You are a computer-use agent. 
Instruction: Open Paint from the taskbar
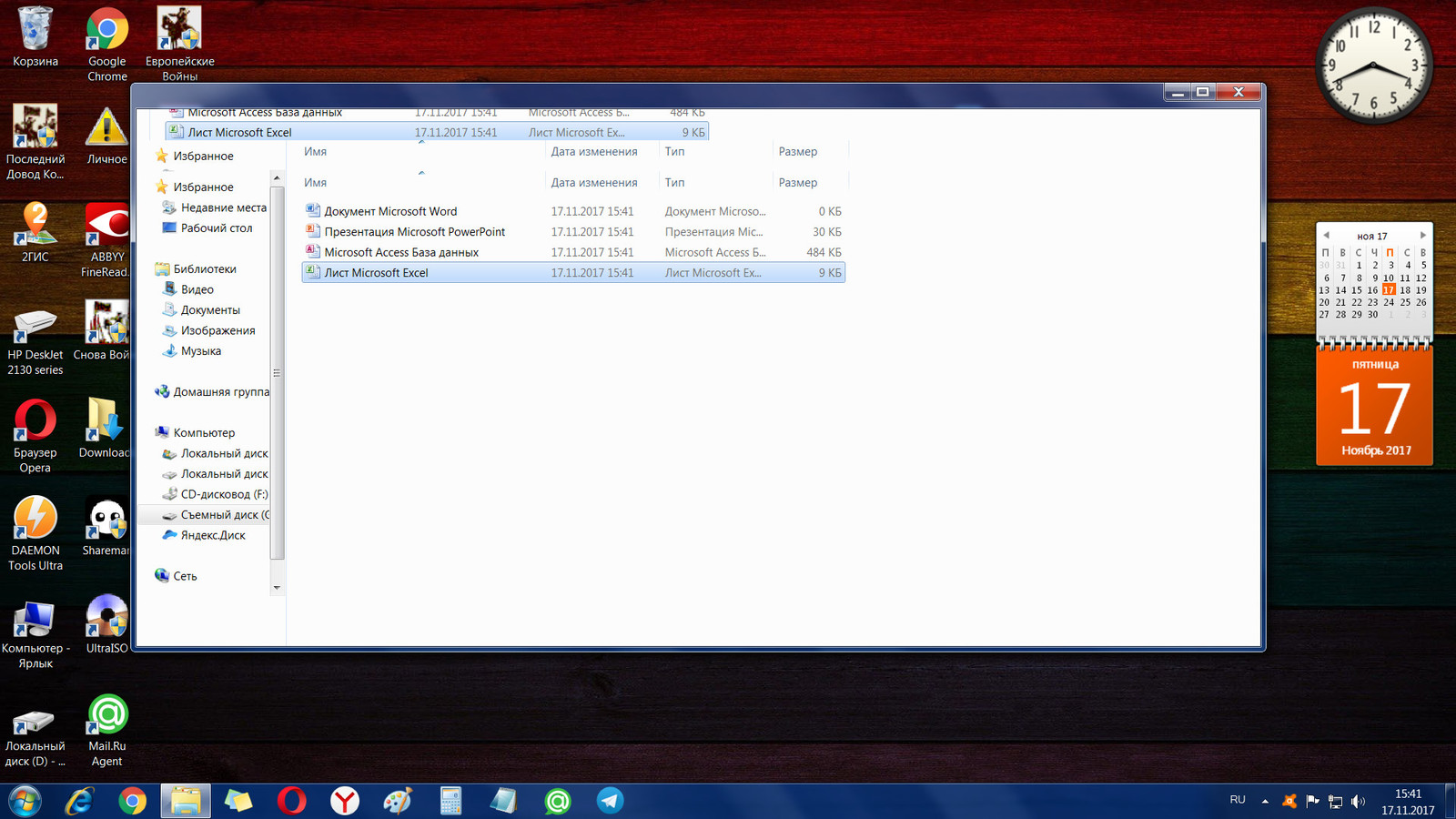398,801
